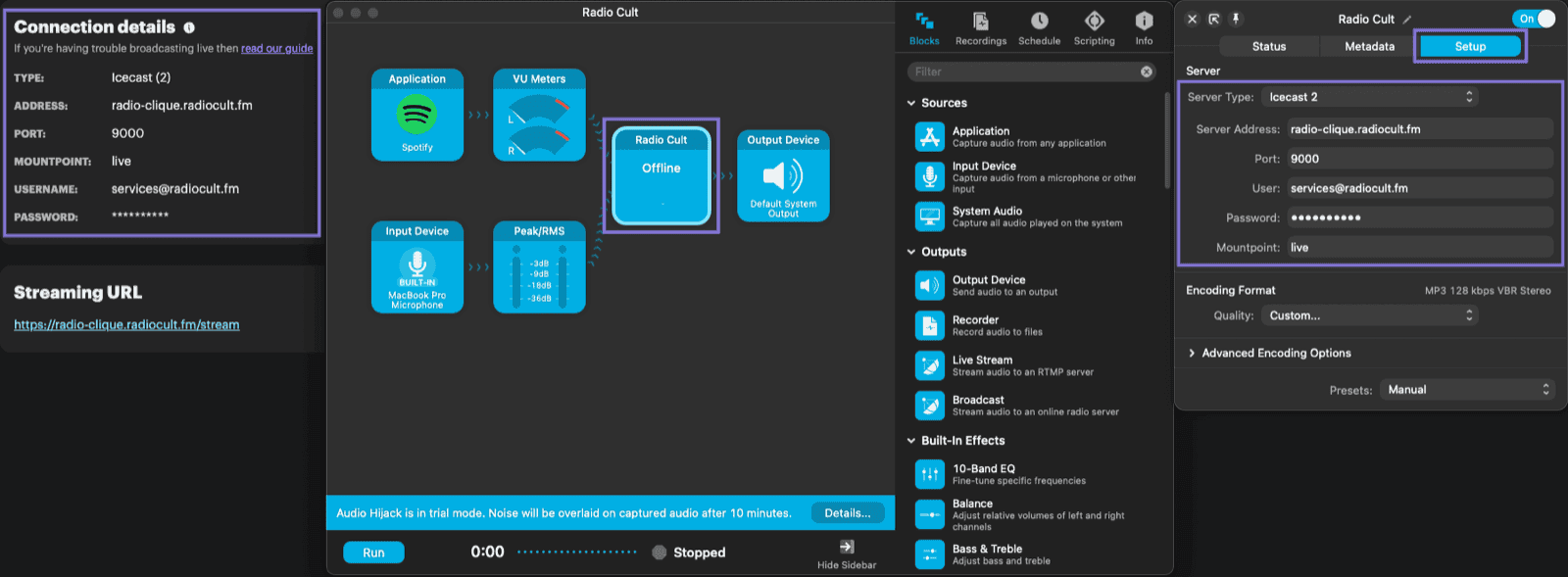The height and width of the screenshot is (577, 1568).
Task: Open the Scripting sidebar tab
Action: [1094, 28]
